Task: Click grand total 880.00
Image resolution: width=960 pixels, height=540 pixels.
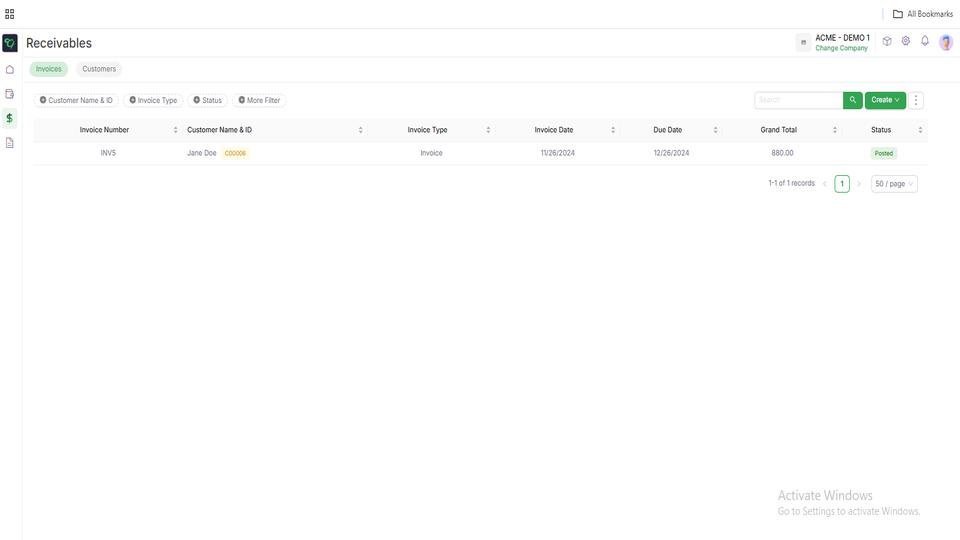Action: (x=782, y=153)
